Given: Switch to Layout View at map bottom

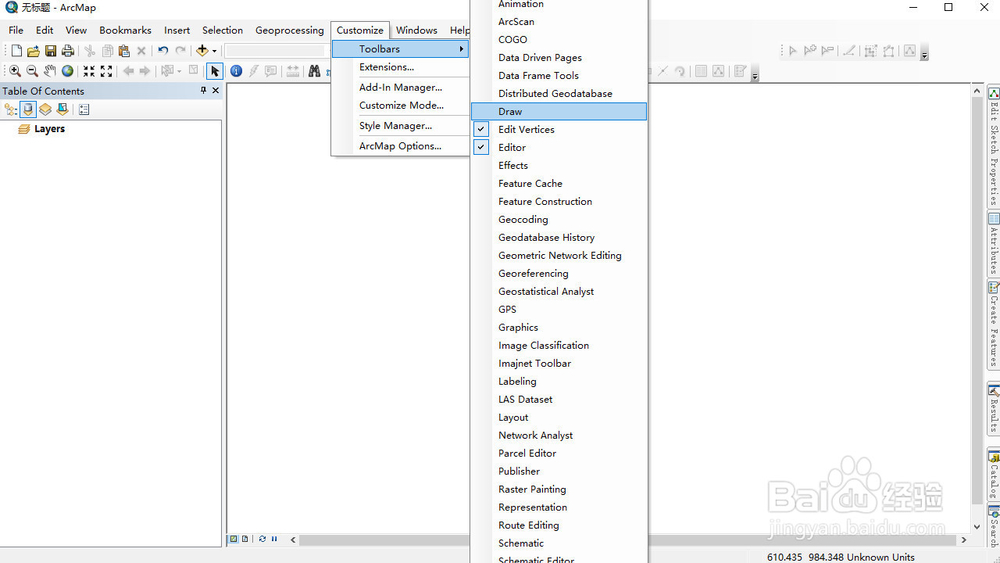Looking at the screenshot, I should [245, 539].
